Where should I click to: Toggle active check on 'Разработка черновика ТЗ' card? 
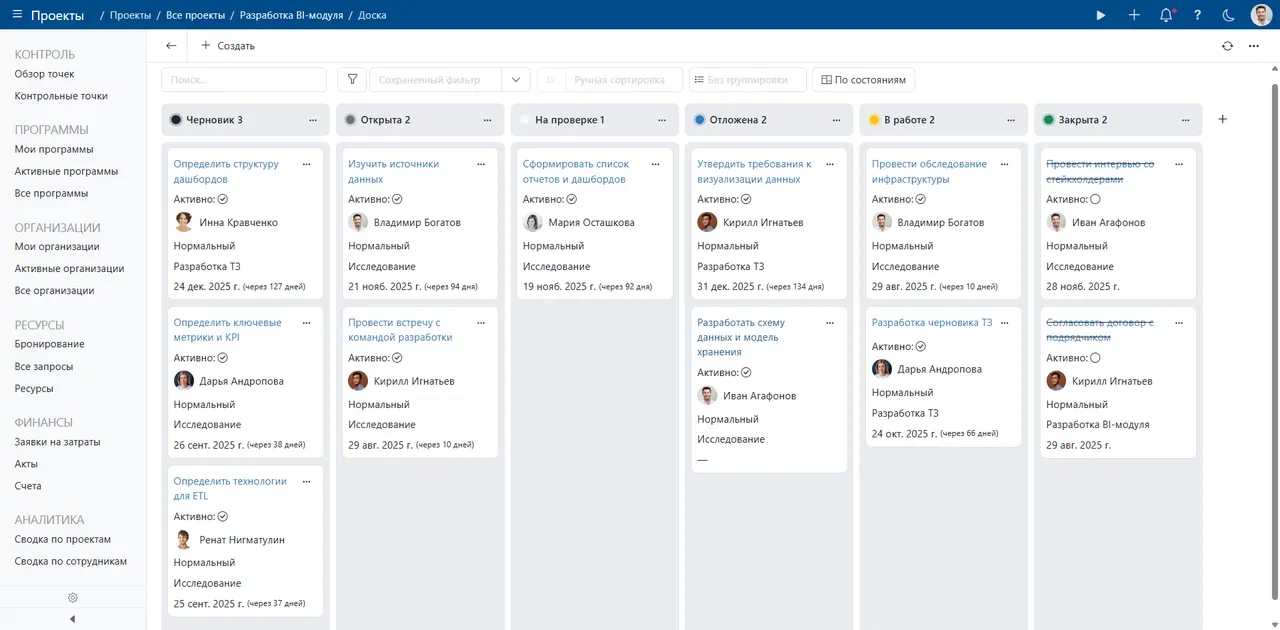tap(921, 346)
